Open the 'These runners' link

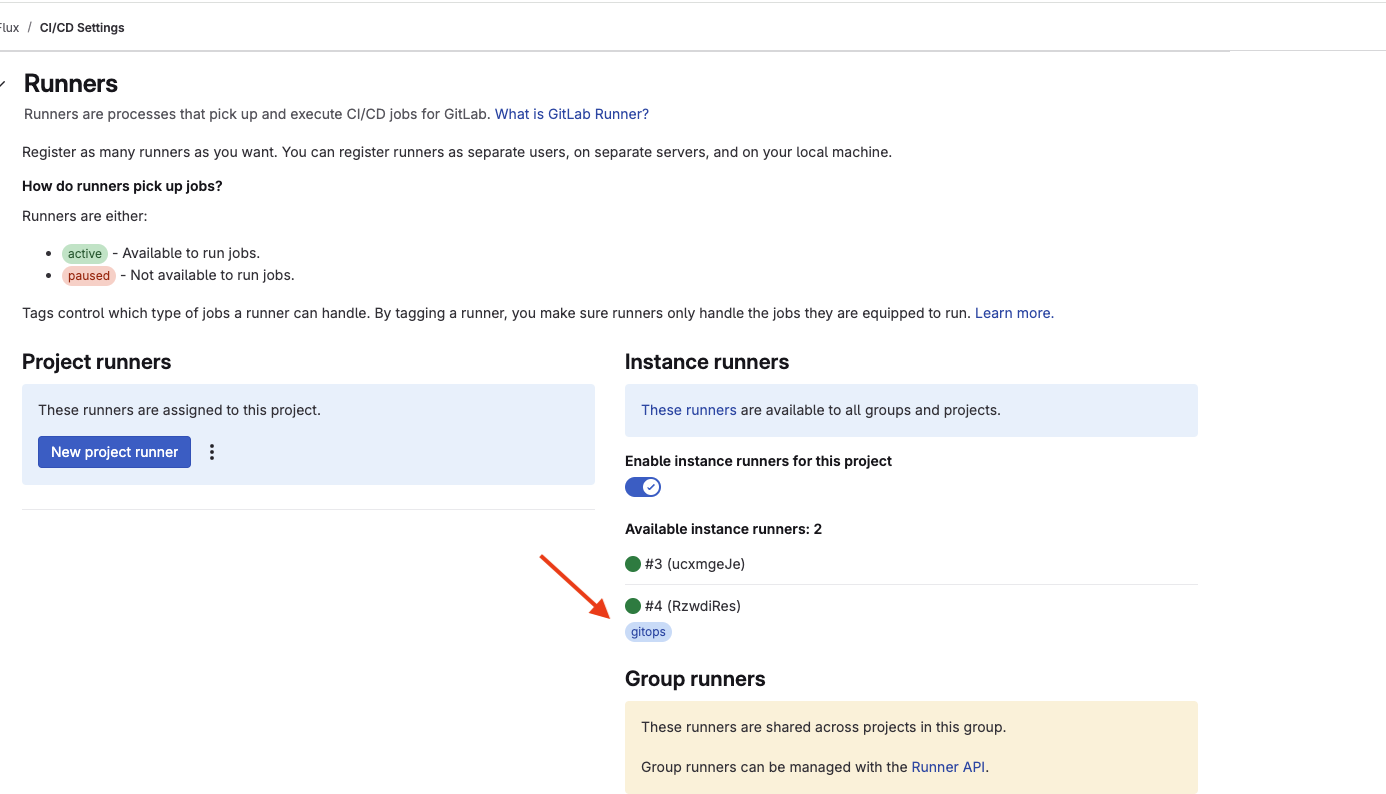pos(689,410)
